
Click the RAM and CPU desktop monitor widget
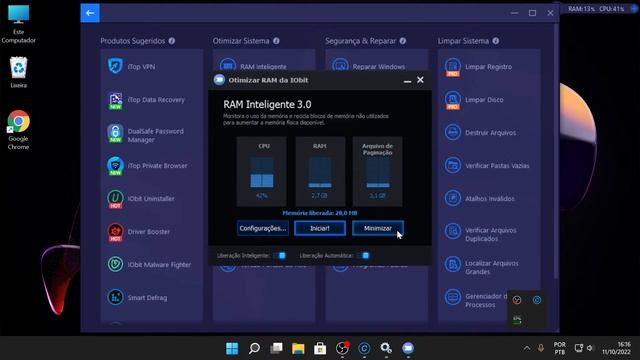[x=601, y=9]
